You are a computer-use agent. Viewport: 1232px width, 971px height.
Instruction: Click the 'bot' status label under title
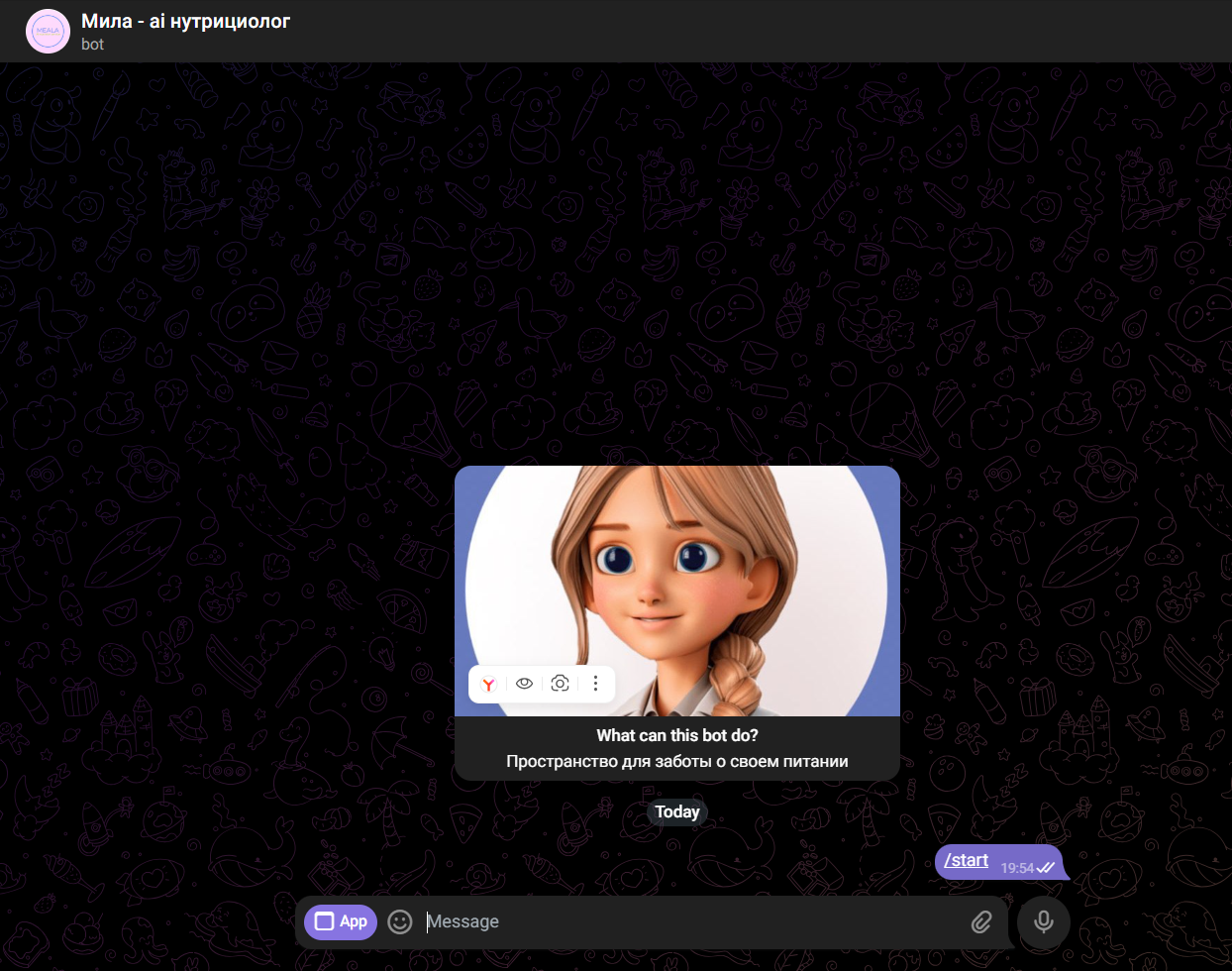pos(92,45)
